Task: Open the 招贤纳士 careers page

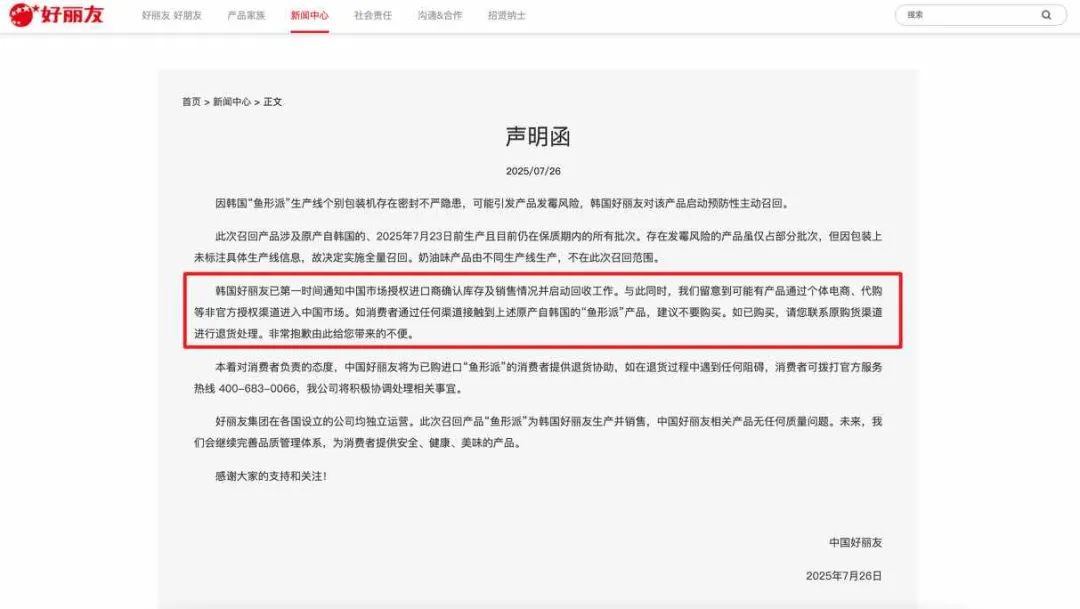Action: point(506,16)
